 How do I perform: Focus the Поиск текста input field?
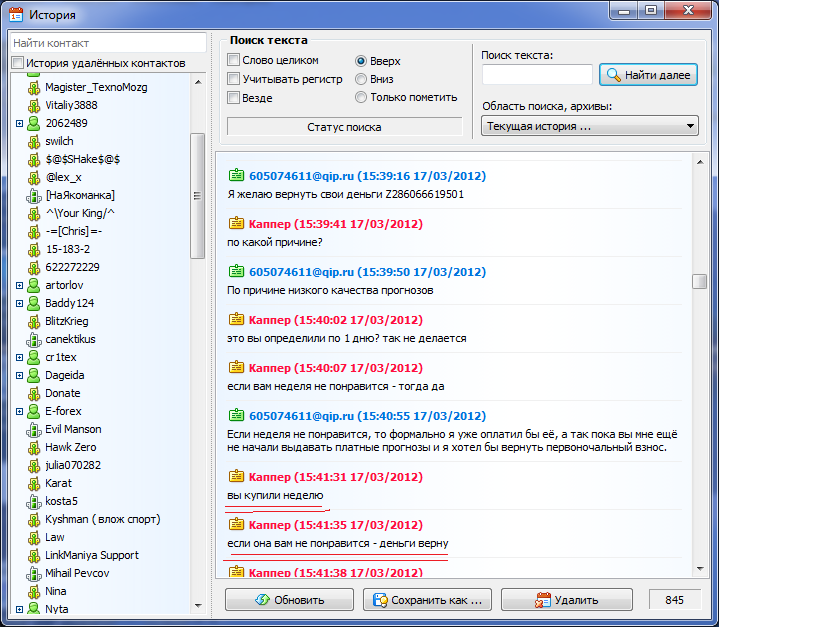click(x=537, y=74)
